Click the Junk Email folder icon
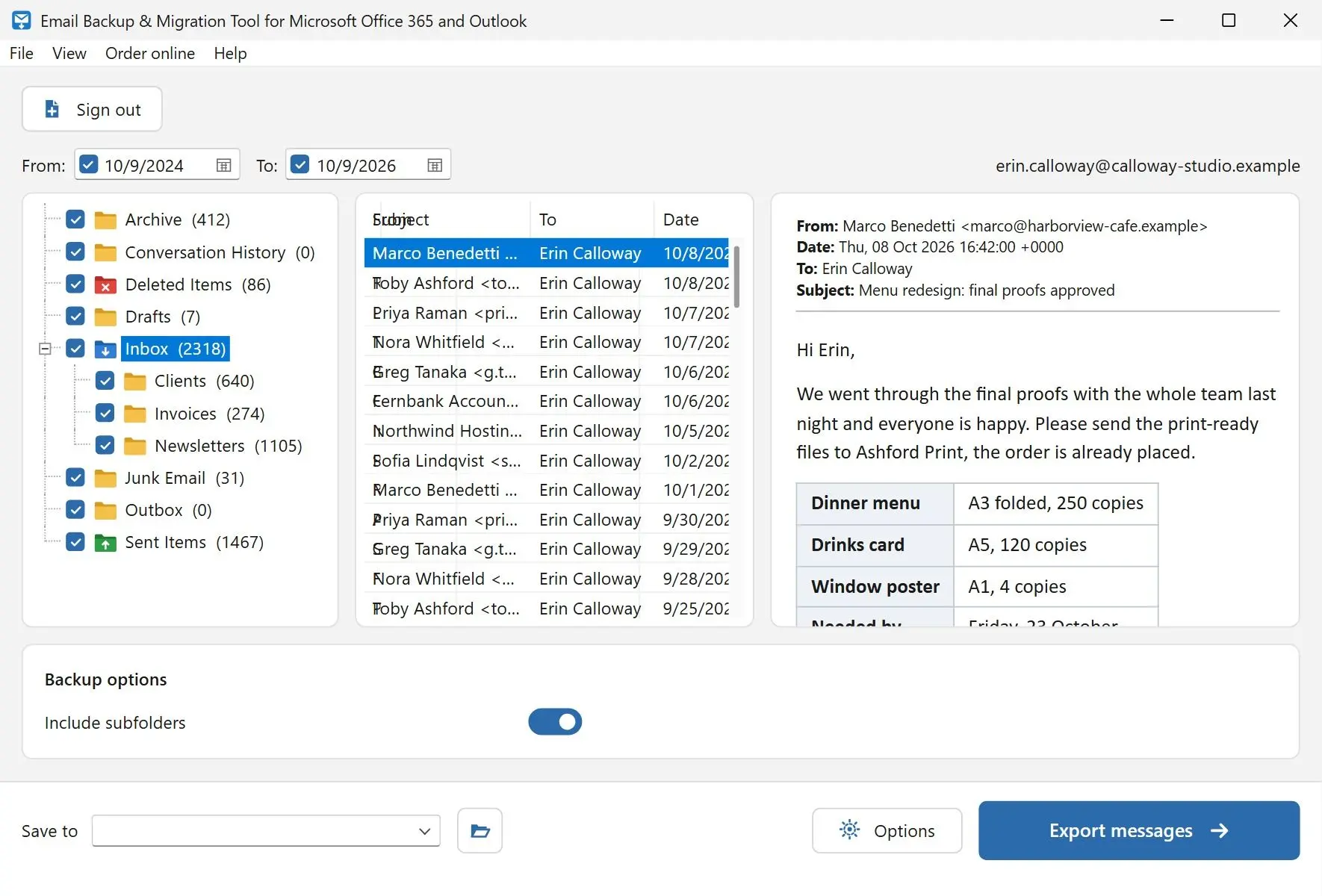Viewport: 1322px width, 896px height. pos(105,479)
